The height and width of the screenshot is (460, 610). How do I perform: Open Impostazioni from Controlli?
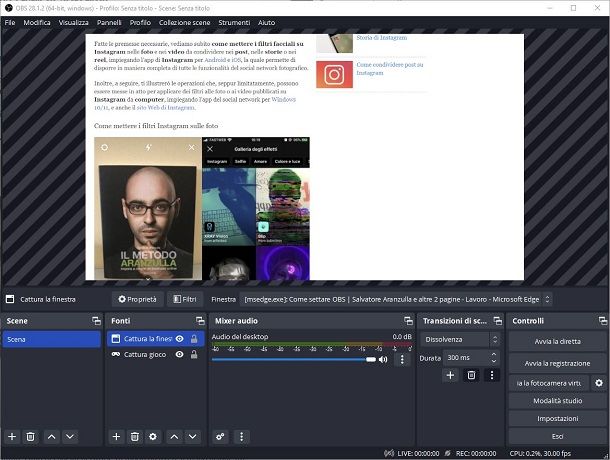(557, 418)
